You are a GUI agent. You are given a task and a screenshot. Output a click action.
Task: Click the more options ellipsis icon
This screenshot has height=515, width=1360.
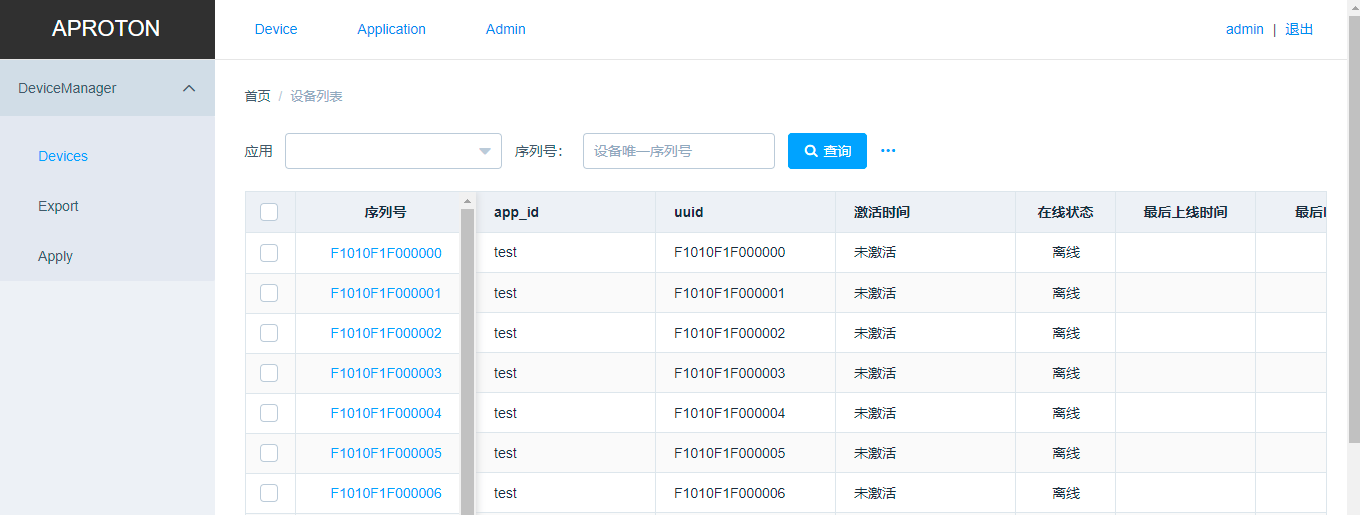888,151
